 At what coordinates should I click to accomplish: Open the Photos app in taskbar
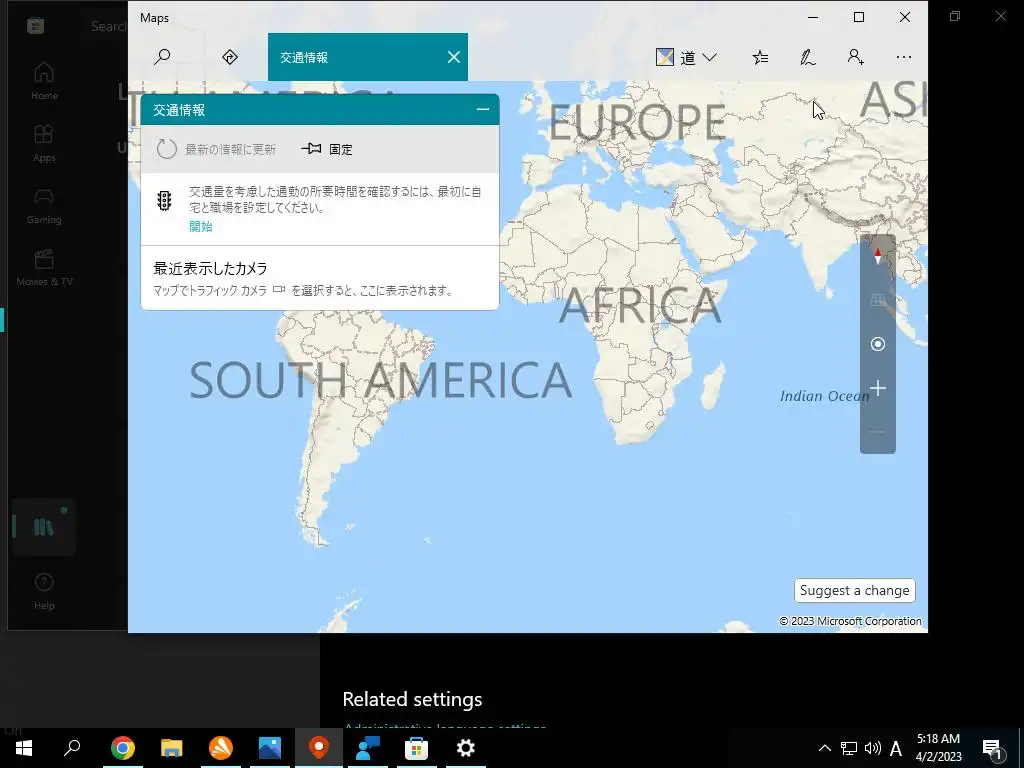[270, 748]
